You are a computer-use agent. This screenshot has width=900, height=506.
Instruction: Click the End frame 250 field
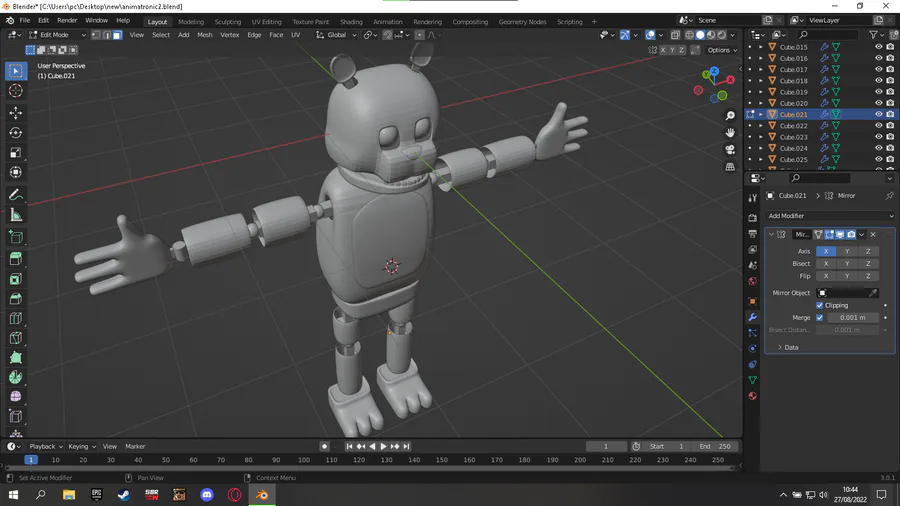(715, 446)
